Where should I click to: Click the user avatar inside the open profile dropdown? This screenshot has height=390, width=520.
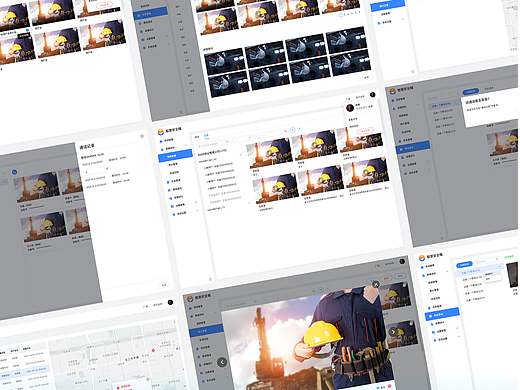click(x=350, y=108)
